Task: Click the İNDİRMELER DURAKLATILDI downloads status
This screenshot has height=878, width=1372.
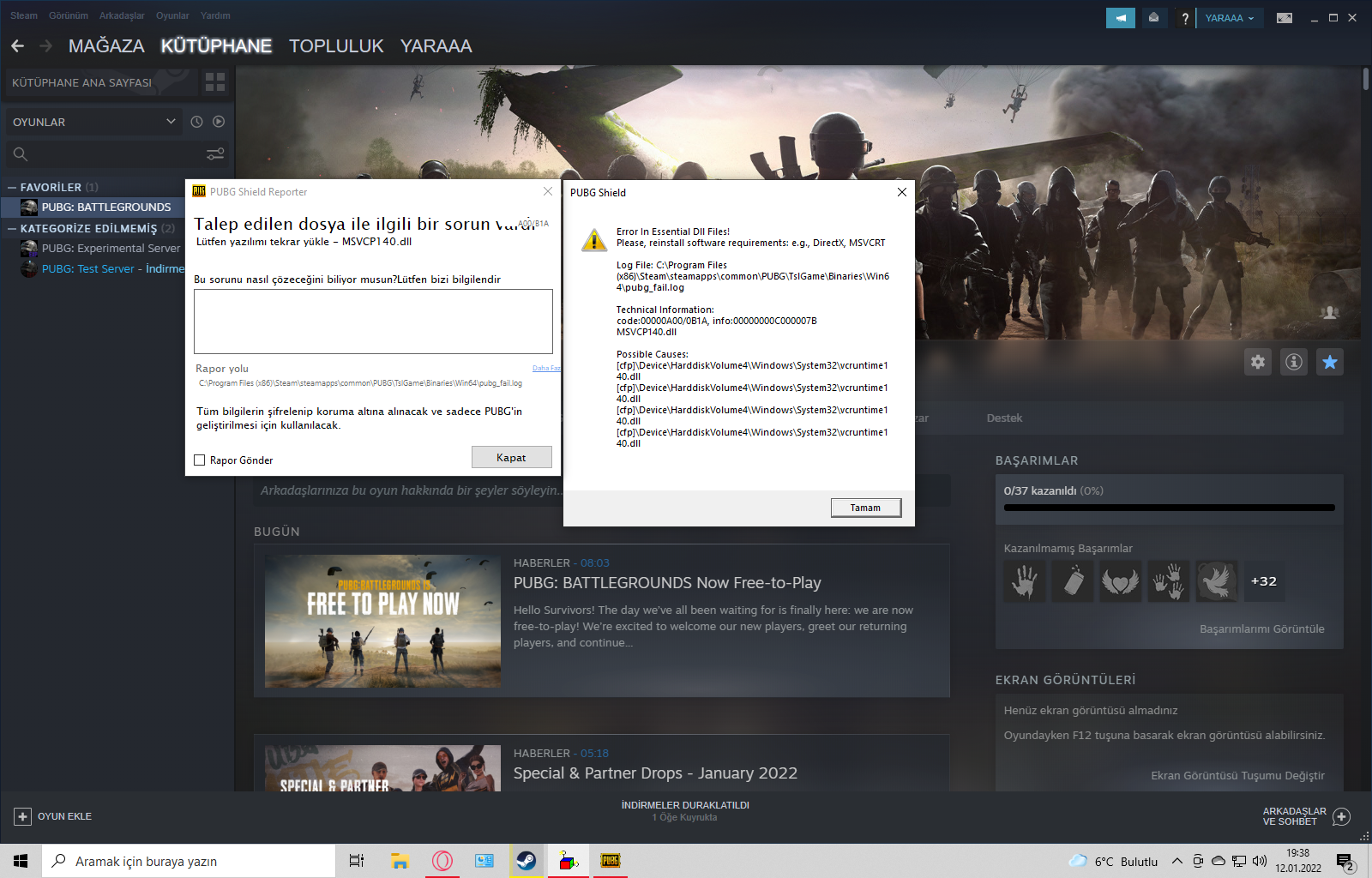Action: tap(685, 805)
